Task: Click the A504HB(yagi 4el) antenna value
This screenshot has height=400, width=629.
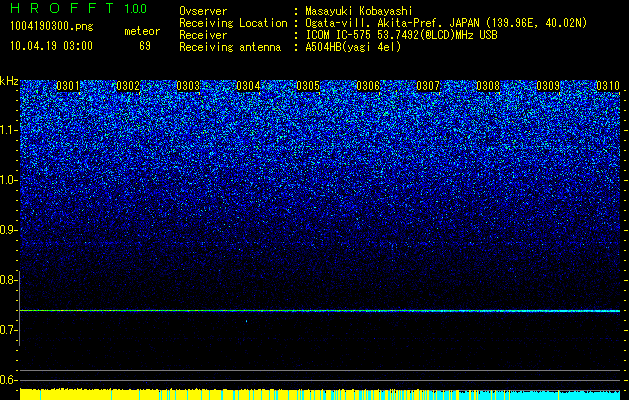Action: [x=353, y=47]
